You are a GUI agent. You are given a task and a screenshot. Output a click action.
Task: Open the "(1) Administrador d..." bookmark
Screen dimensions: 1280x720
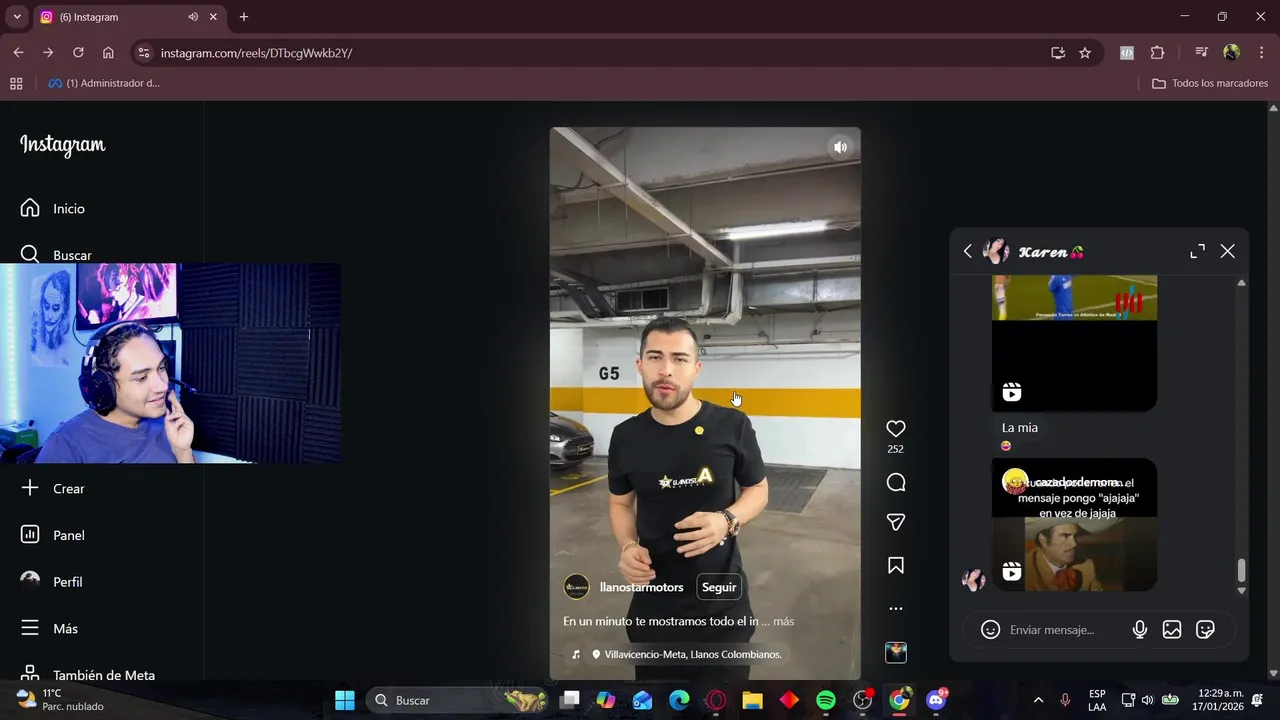coord(104,83)
